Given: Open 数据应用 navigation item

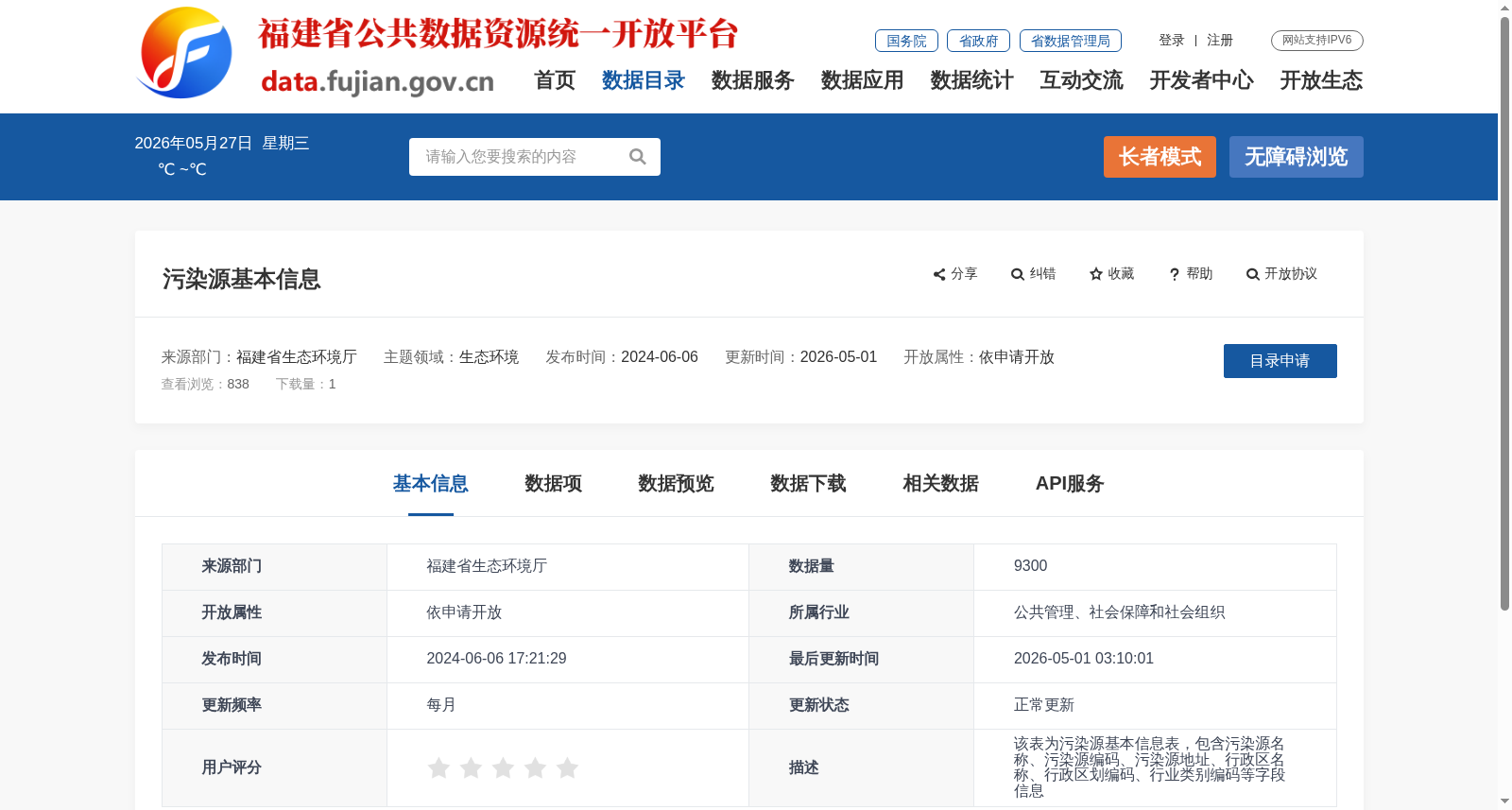Looking at the screenshot, I should 863,80.
